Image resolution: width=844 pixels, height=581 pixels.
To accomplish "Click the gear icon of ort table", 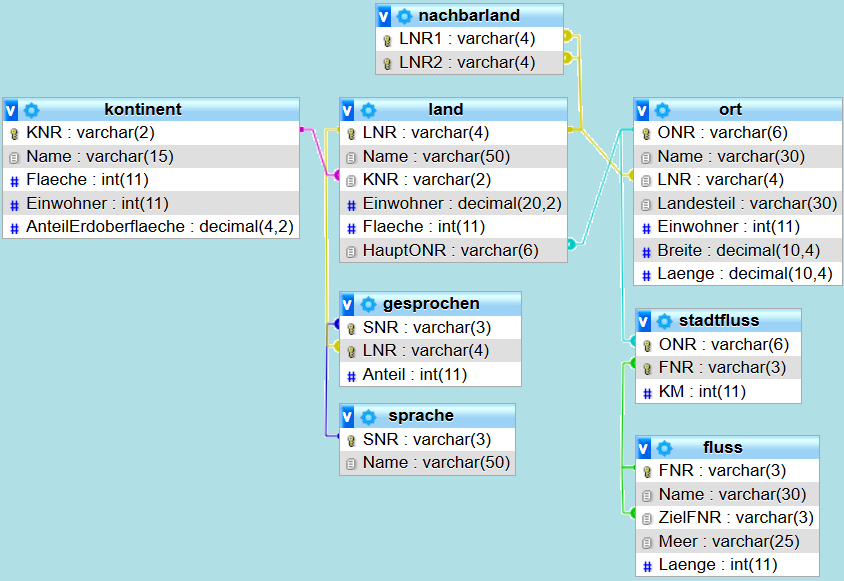I will (x=662, y=110).
